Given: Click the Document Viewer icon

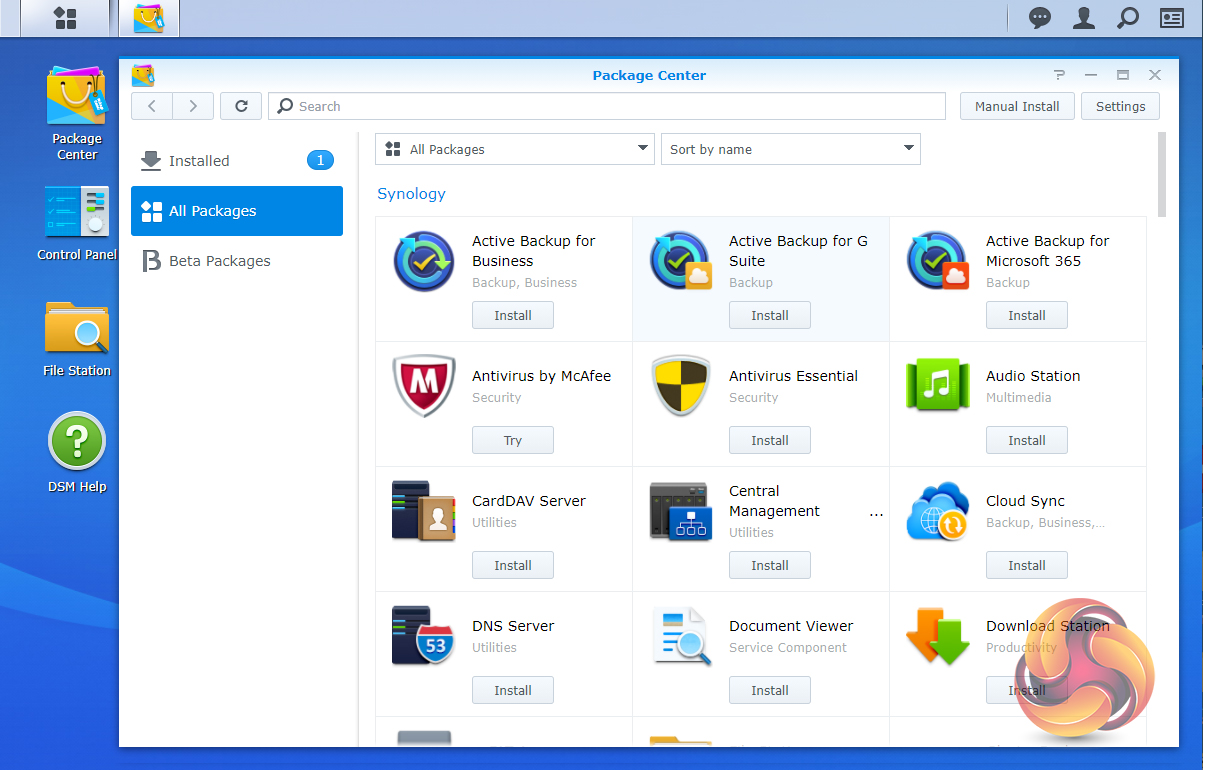Looking at the screenshot, I should [681, 636].
